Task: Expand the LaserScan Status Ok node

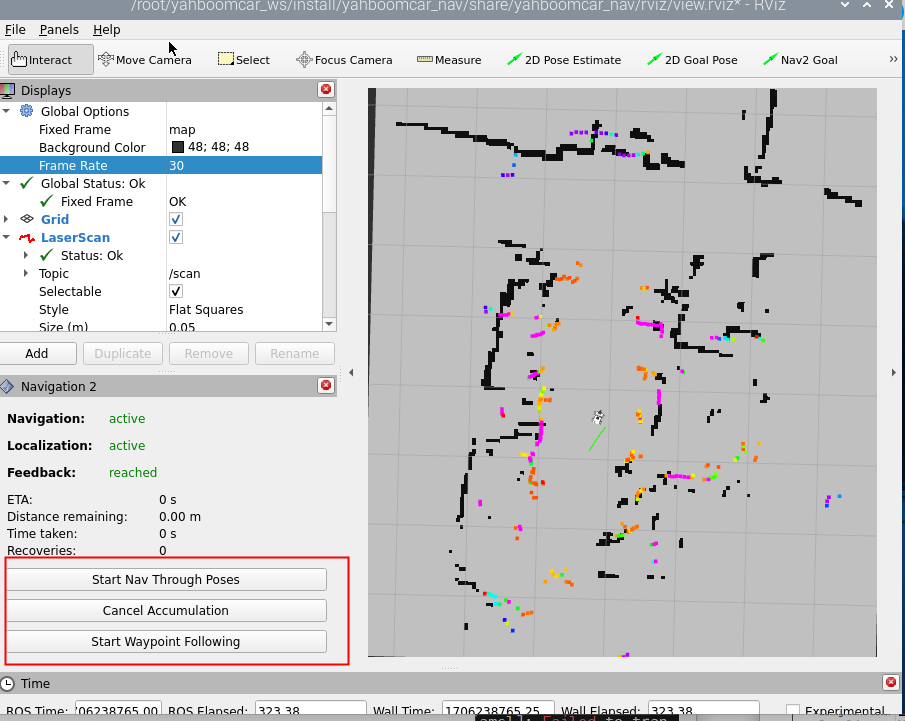Action: click(25, 255)
